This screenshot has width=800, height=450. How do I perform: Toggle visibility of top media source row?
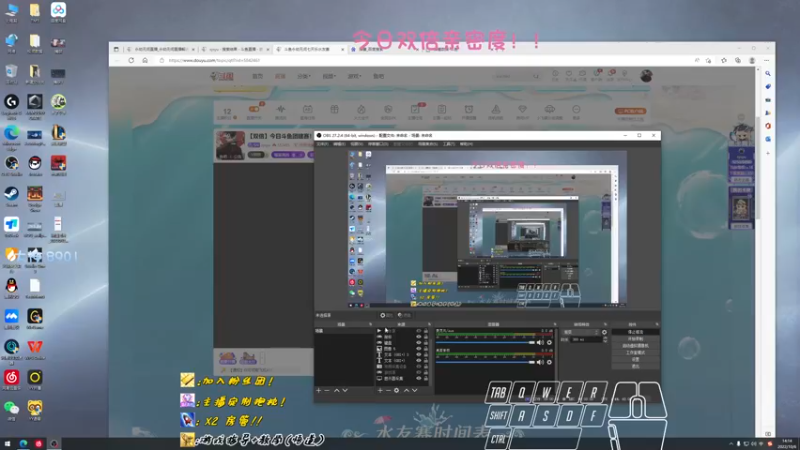[419, 331]
